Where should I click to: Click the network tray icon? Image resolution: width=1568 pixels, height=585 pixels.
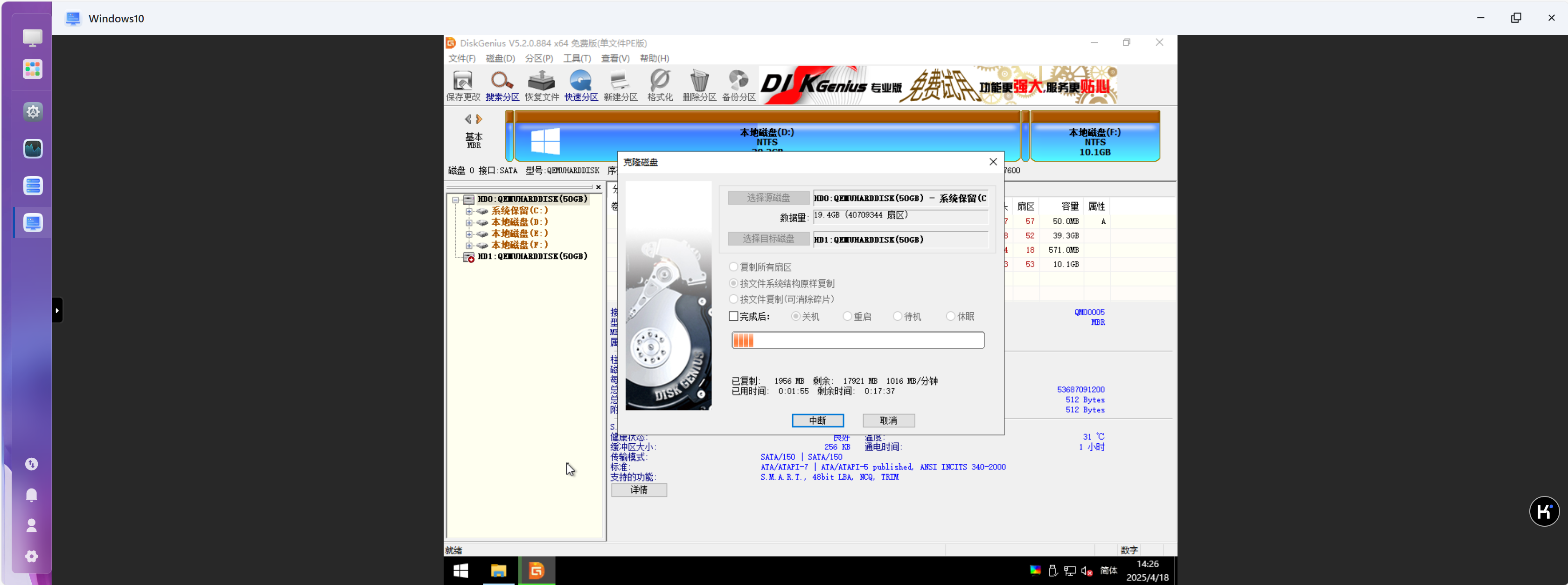(1069, 571)
